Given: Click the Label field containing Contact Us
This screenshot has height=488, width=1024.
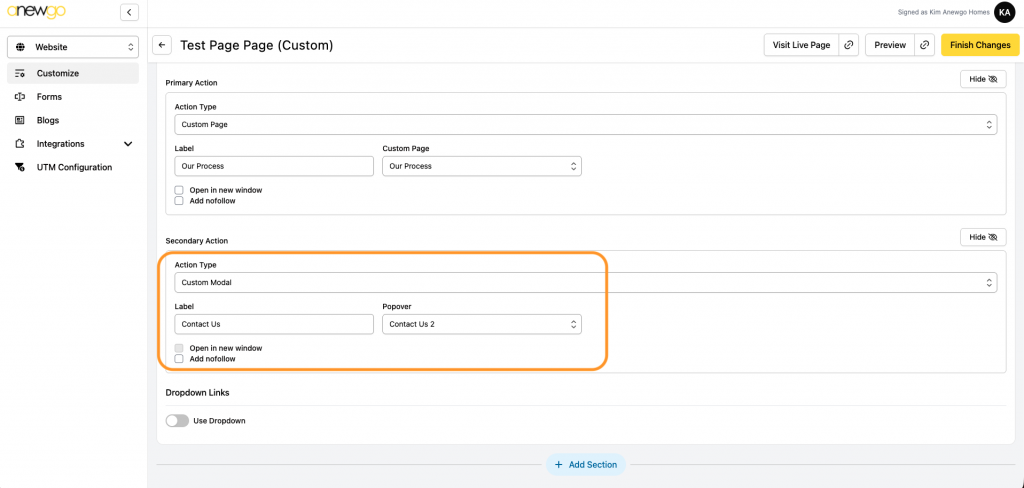Looking at the screenshot, I should click(x=273, y=324).
